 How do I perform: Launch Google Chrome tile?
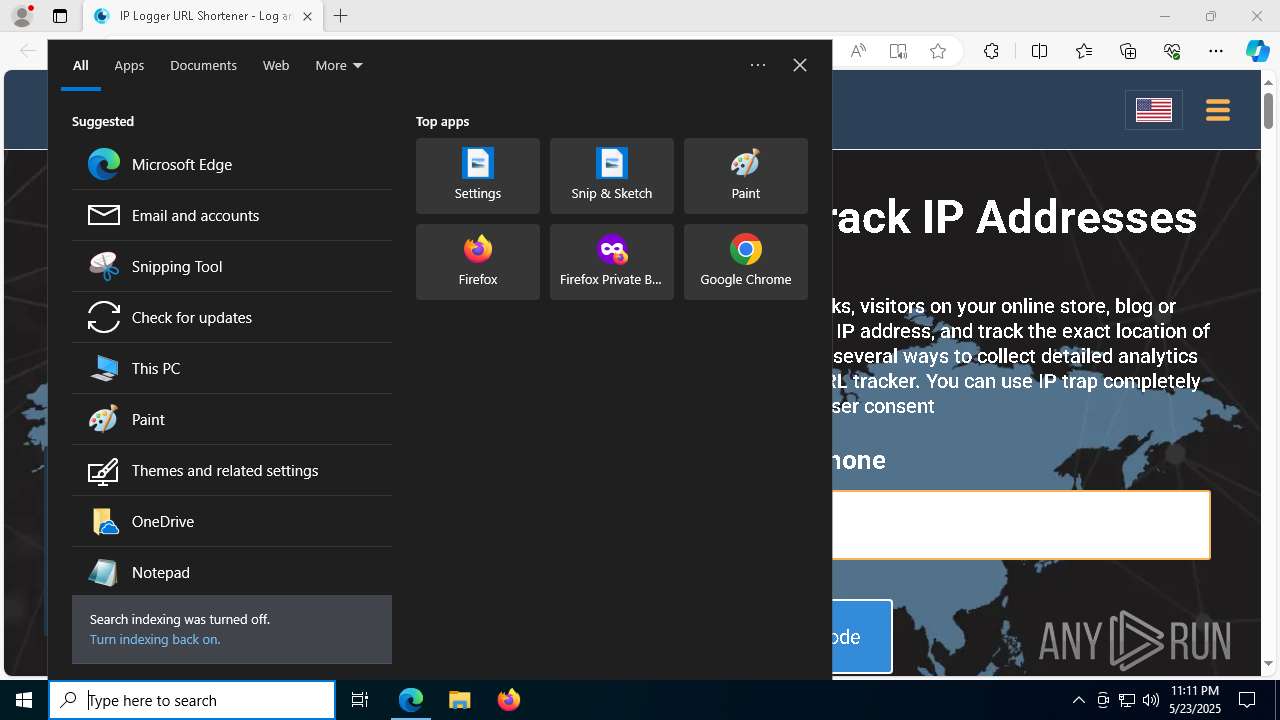pyautogui.click(x=746, y=262)
